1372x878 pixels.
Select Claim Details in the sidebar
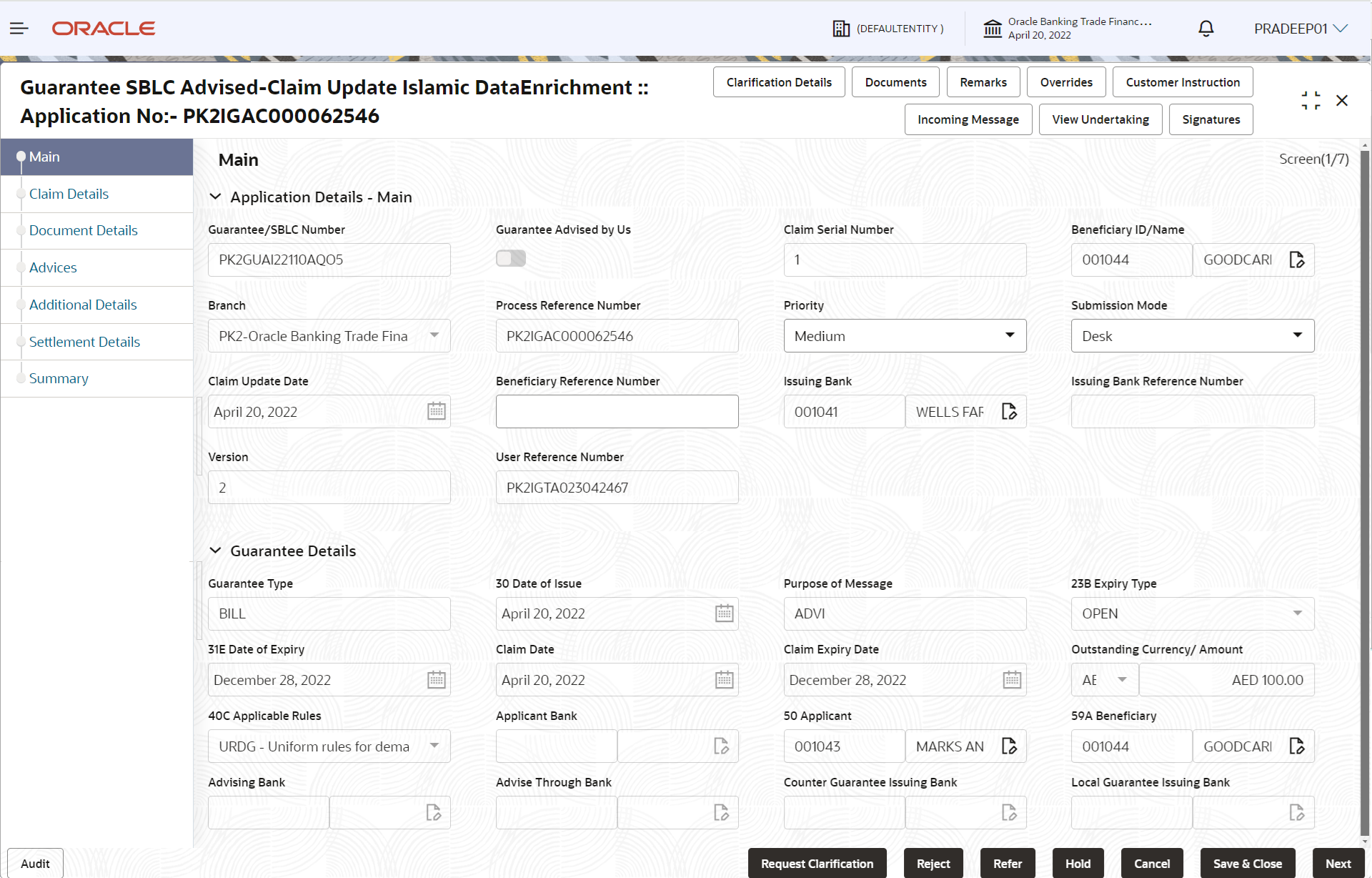(69, 194)
